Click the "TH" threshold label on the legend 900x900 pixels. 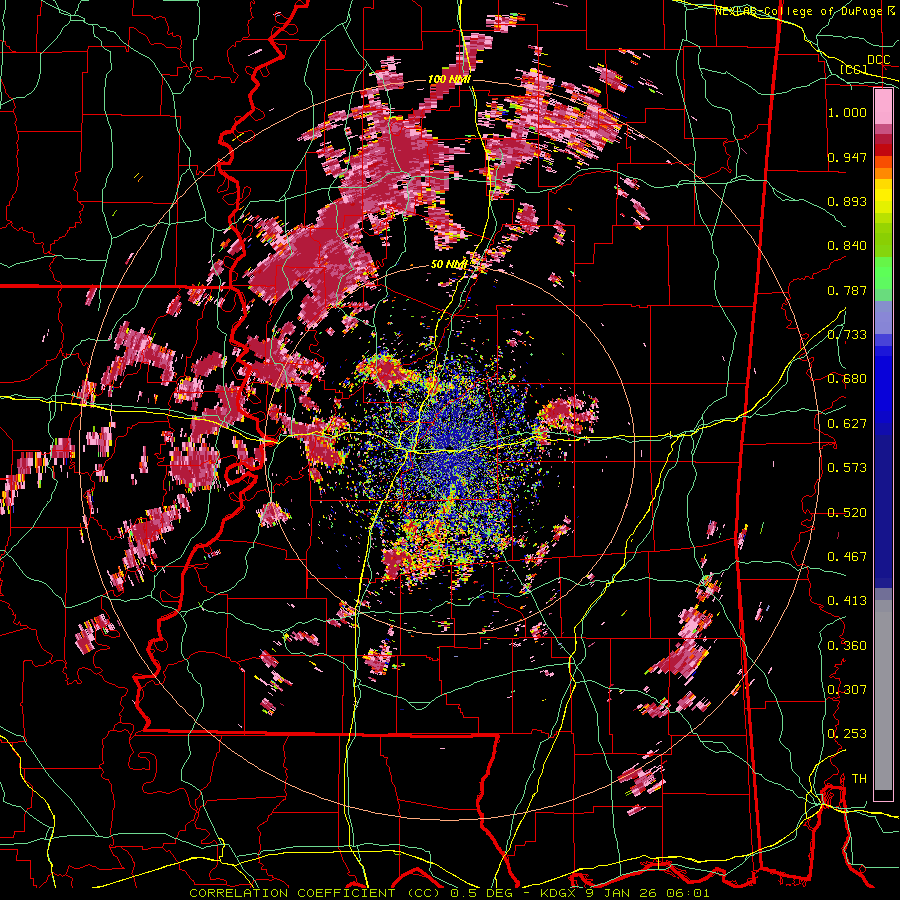pyautogui.click(x=859, y=779)
